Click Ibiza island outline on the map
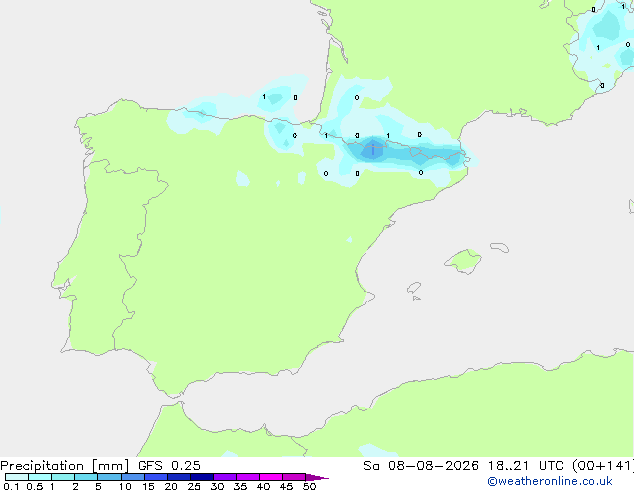 pos(414,288)
